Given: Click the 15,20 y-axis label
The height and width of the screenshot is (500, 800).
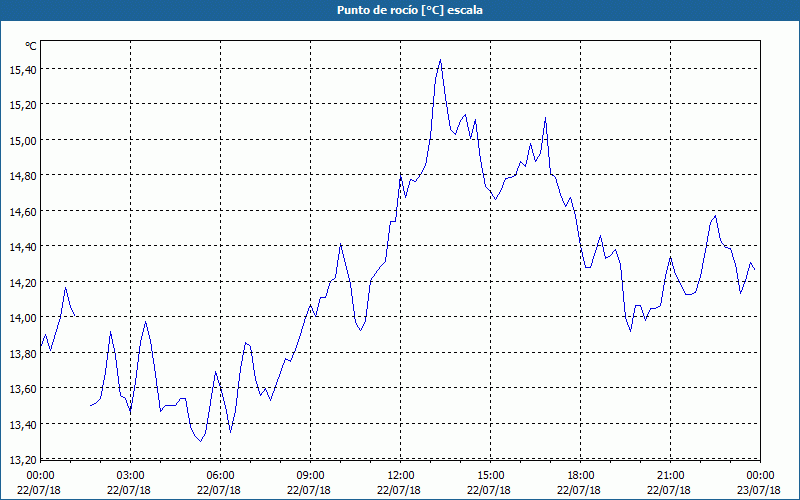Looking at the screenshot, I should [23, 105].
